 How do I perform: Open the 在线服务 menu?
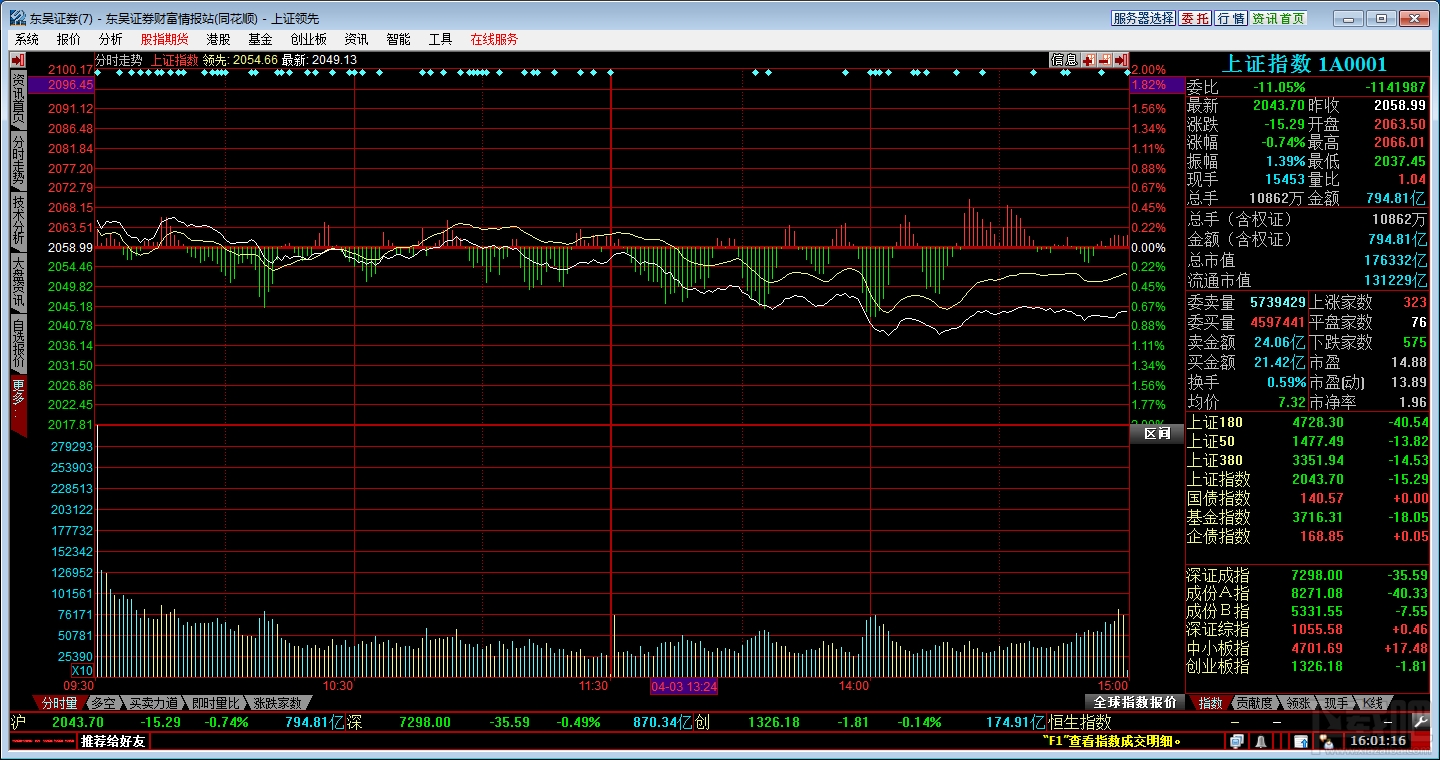pos(494,39)
